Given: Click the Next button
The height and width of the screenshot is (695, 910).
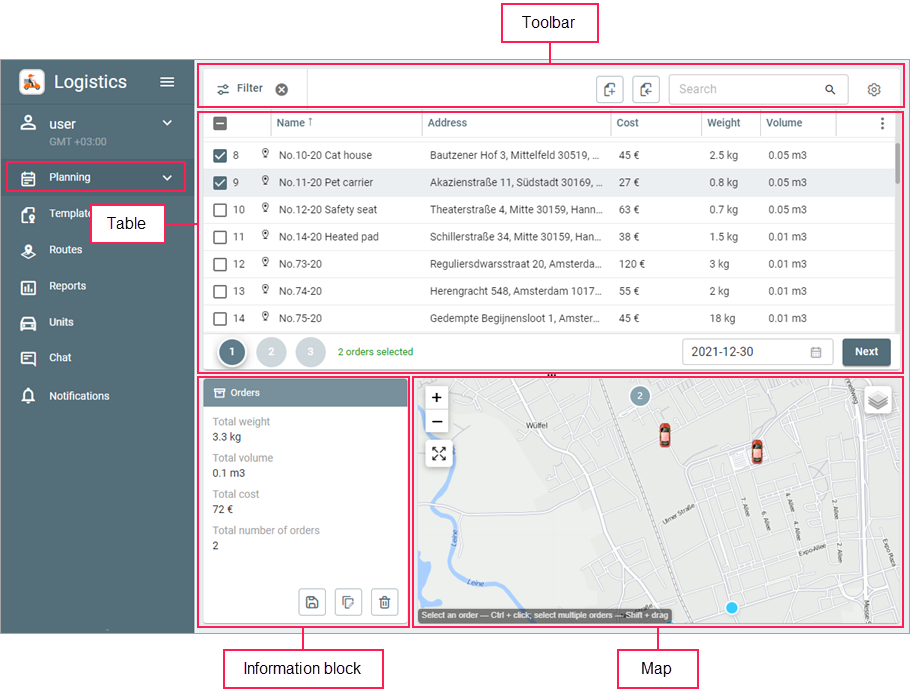Looking at the screenshot, I should point(866,352).
